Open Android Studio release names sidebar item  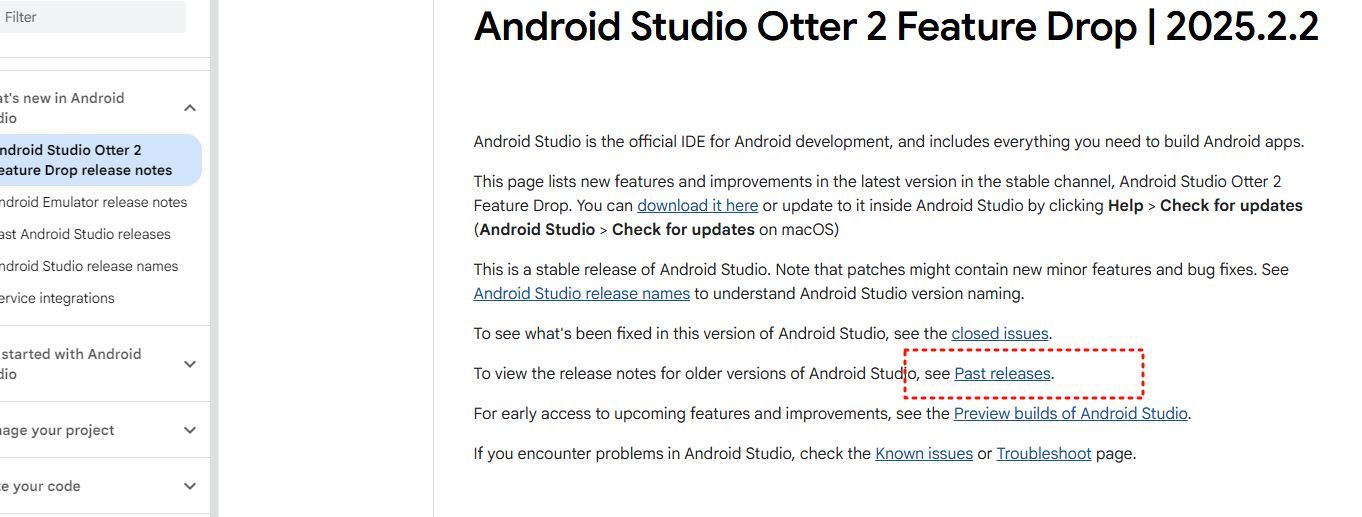pyautogui.click(x=89, y=266)
